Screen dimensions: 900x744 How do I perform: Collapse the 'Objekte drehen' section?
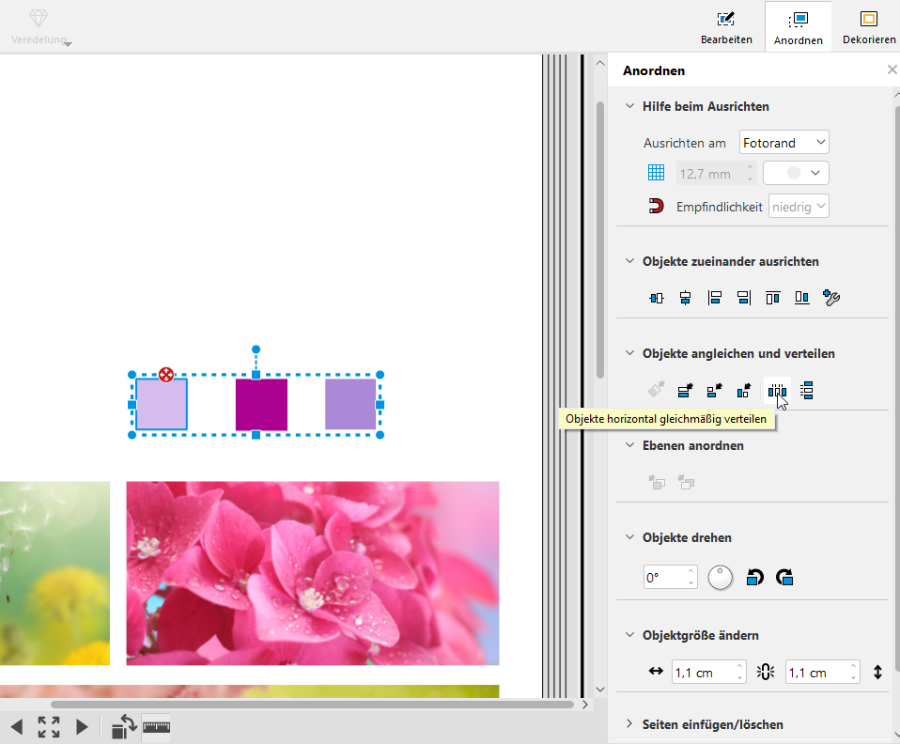(x=630, y=537)
